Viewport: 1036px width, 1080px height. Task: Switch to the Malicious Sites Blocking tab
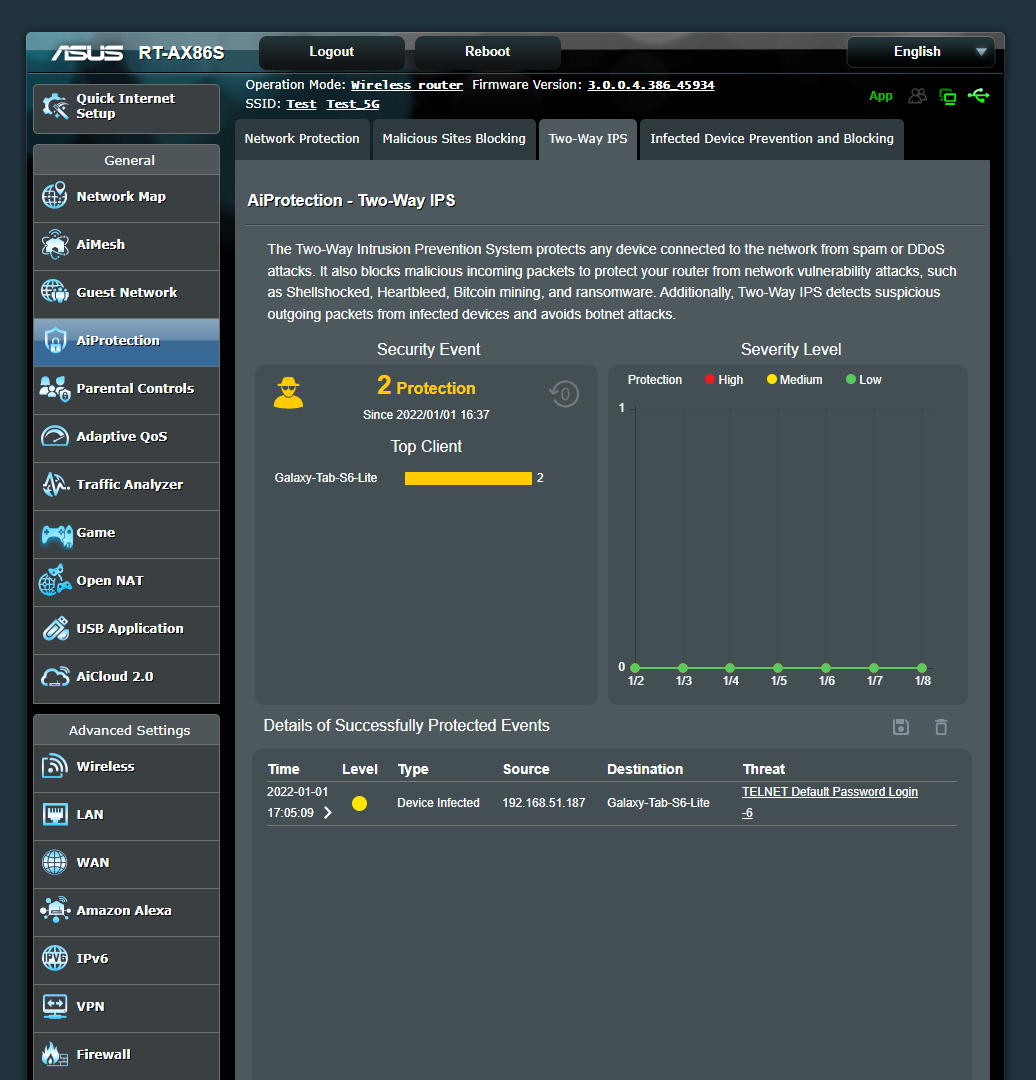click(453, 139)
